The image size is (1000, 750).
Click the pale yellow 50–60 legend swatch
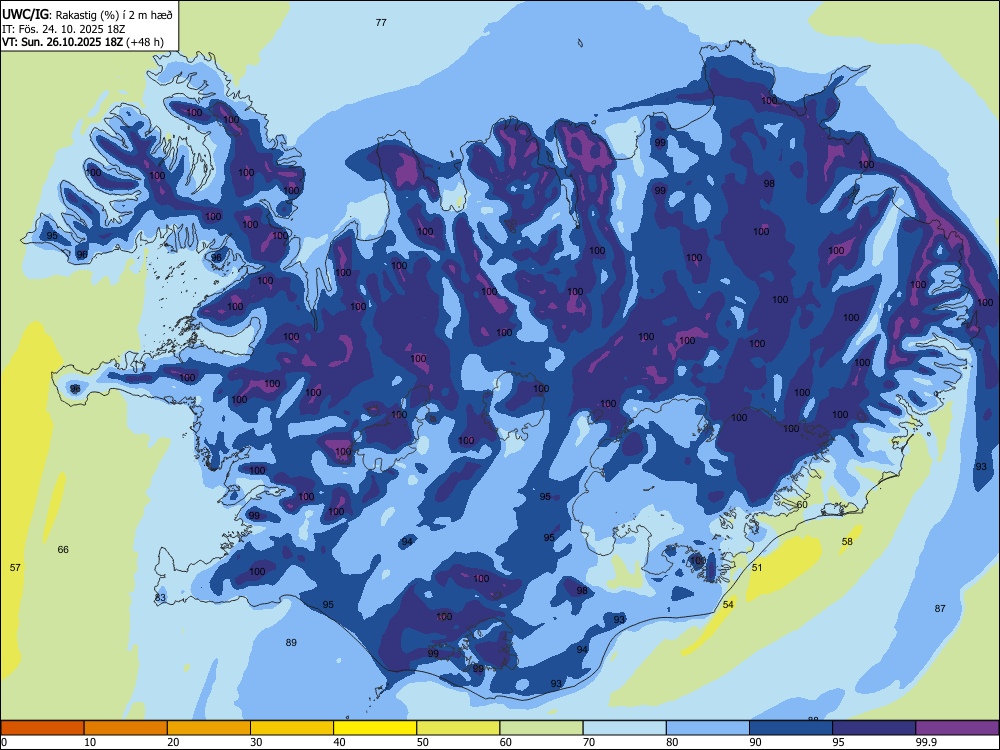(x=458, y=728)
